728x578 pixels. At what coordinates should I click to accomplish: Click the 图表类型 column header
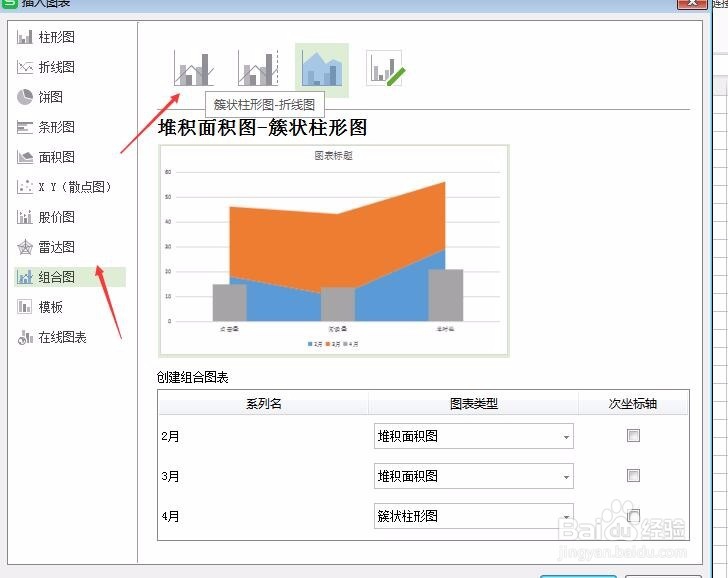point(474,403)
